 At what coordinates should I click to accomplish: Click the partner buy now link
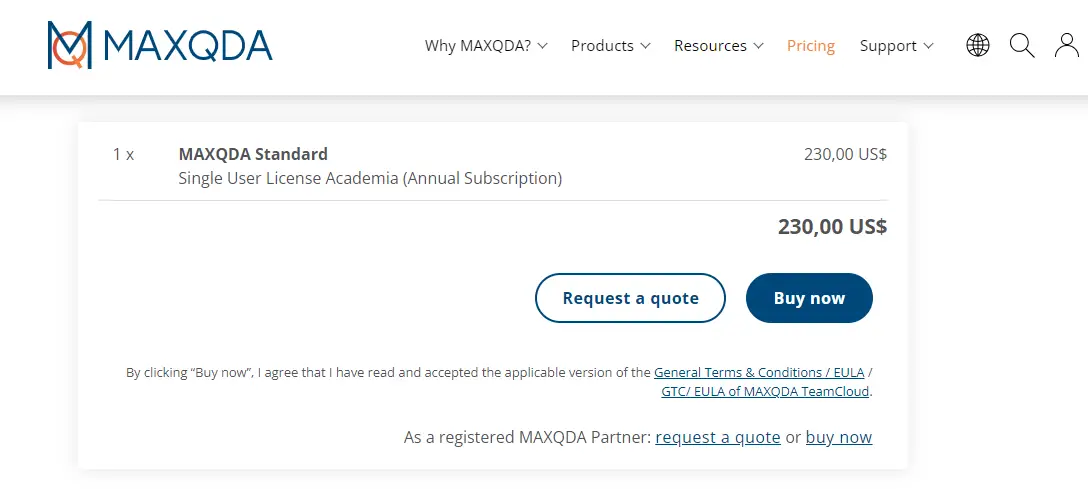click(x=838, y=437)
